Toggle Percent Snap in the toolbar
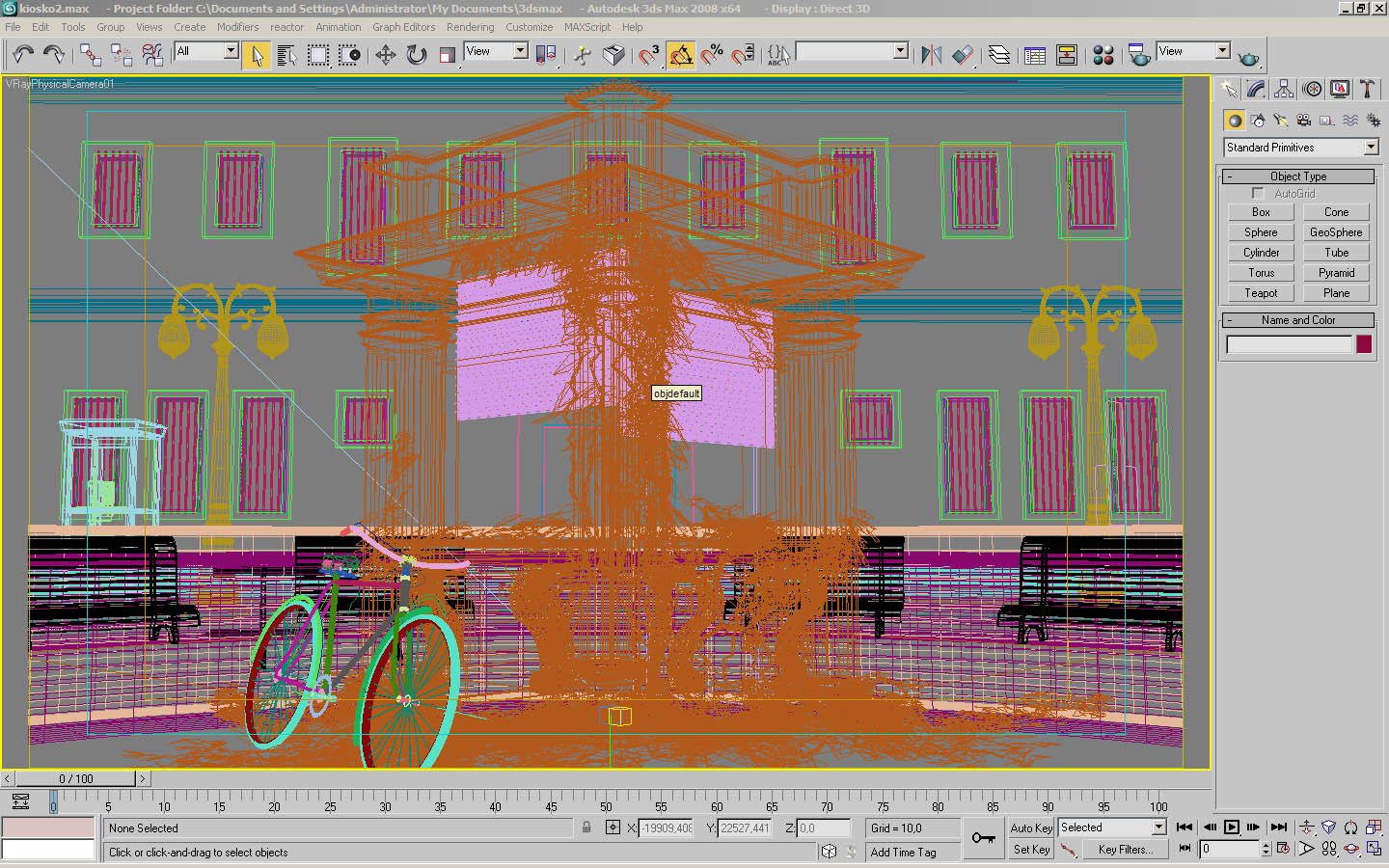The image size is (1389, 868). 712,55
